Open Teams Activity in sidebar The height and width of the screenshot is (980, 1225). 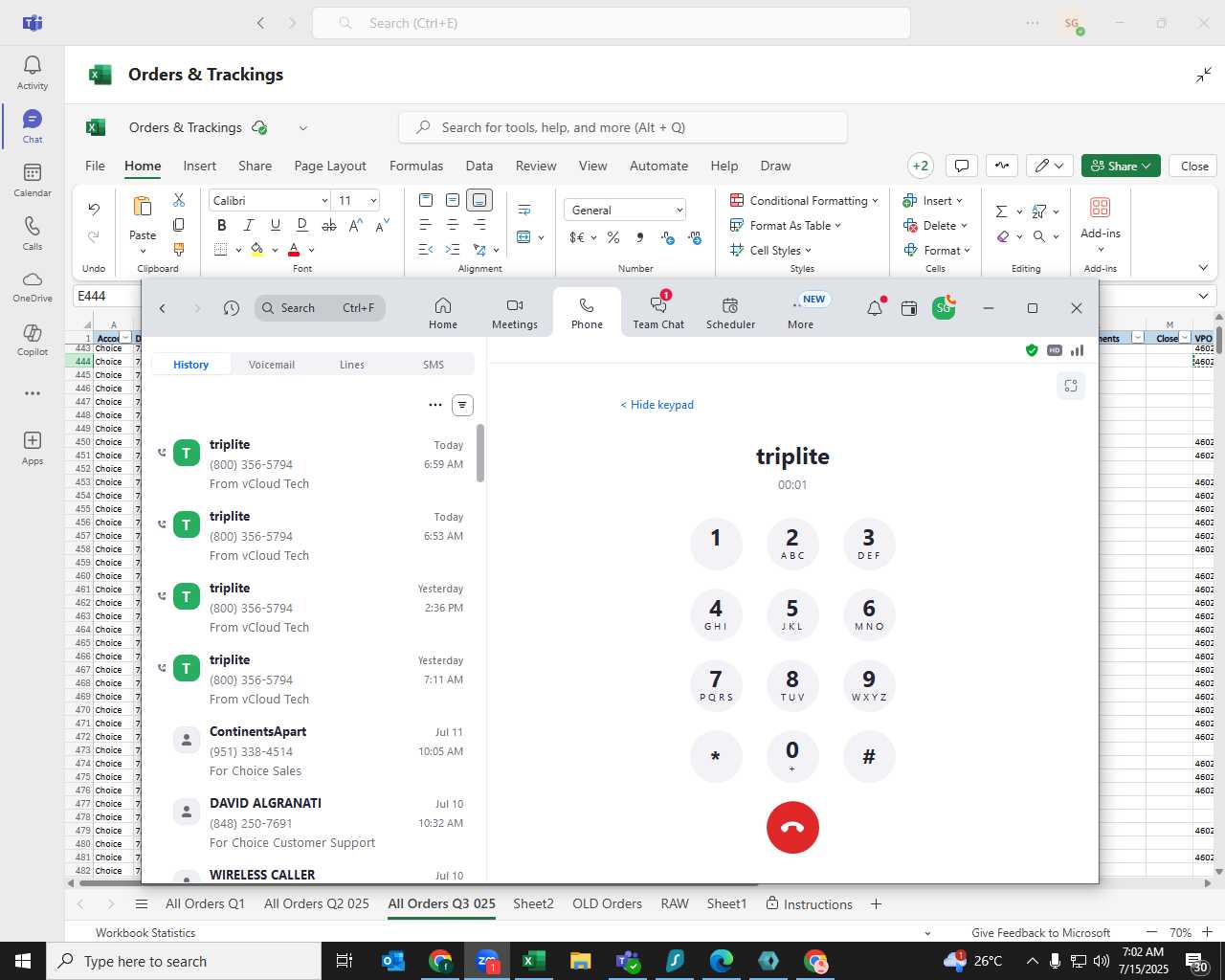pos(33,73)
